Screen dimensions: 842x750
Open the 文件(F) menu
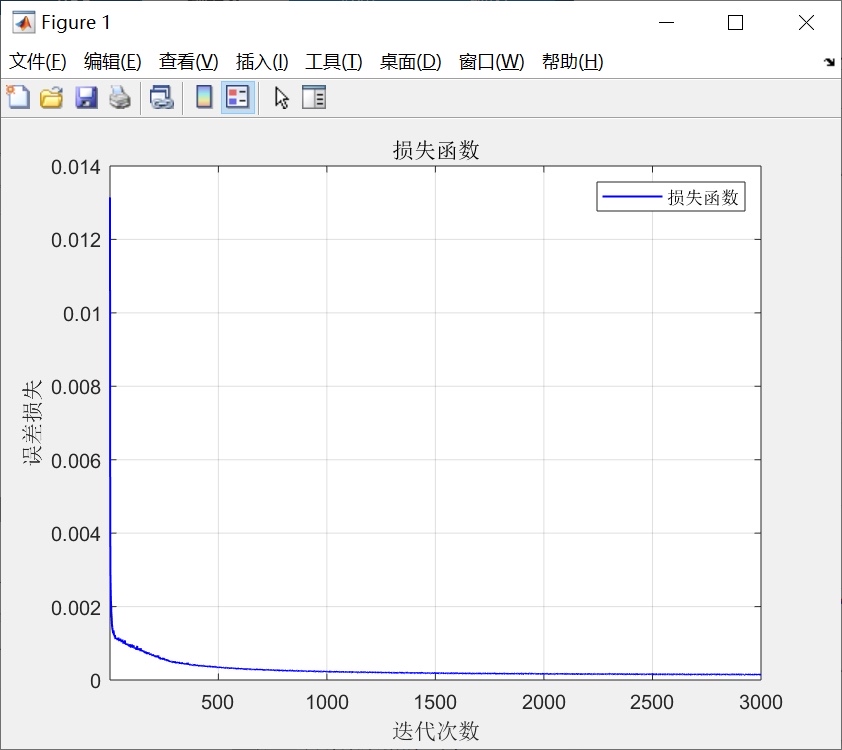click(x=37, y=61)
